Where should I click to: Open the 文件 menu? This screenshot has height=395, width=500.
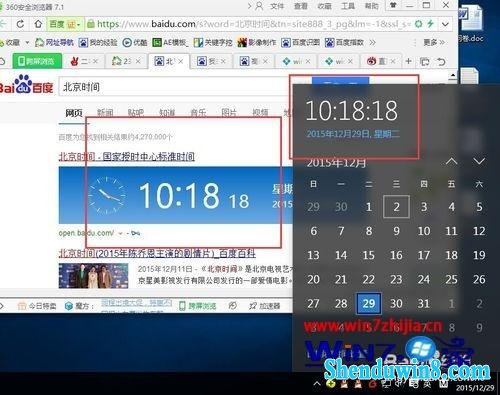277,6
